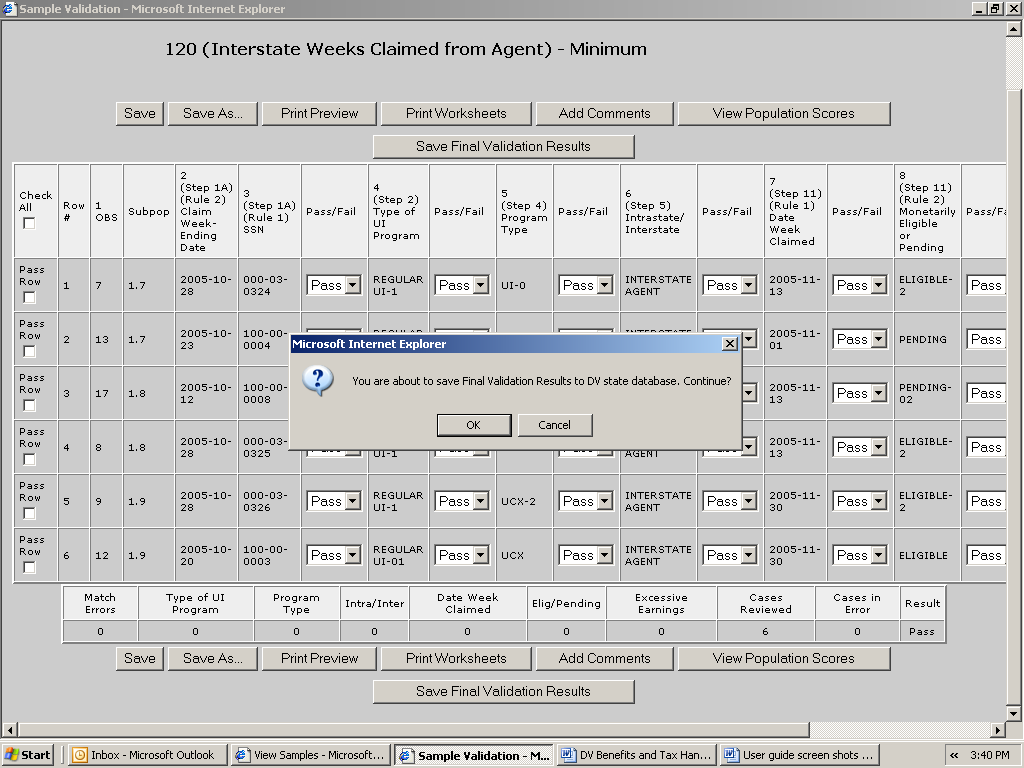The height and width of the screenshot is (768, 1024).
Task: Click the Start button on the taskbar
Action: [x=29, y=755]
